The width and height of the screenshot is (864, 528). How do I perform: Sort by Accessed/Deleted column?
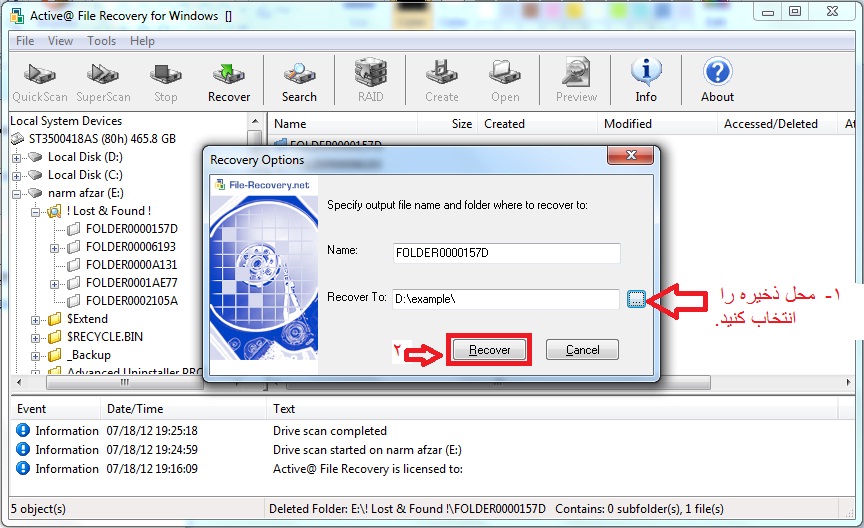pyautogui.click(x=778, y=124)
